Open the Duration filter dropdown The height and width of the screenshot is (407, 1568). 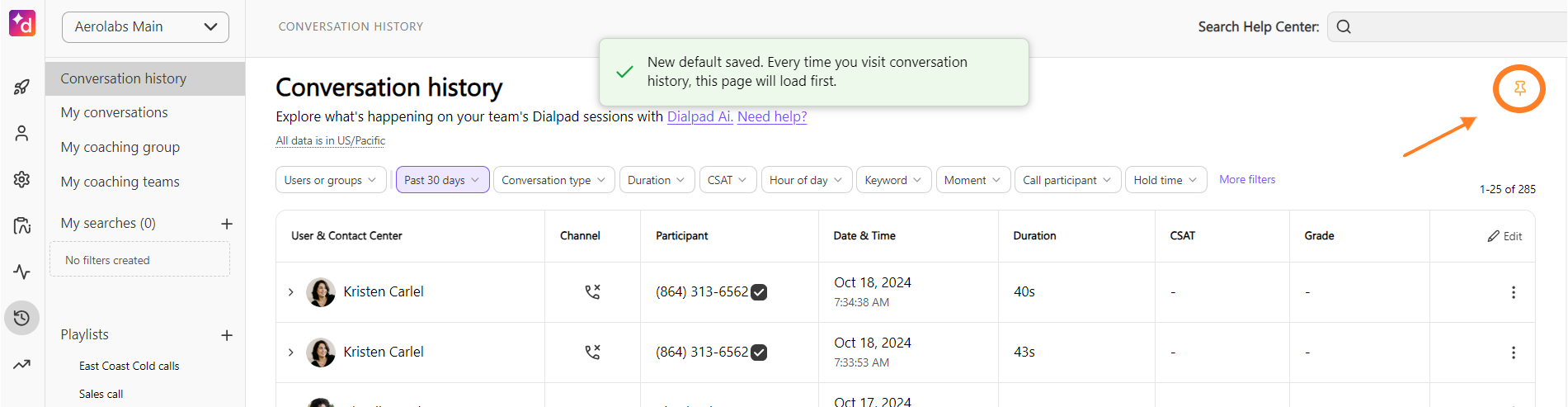[657, 180]
